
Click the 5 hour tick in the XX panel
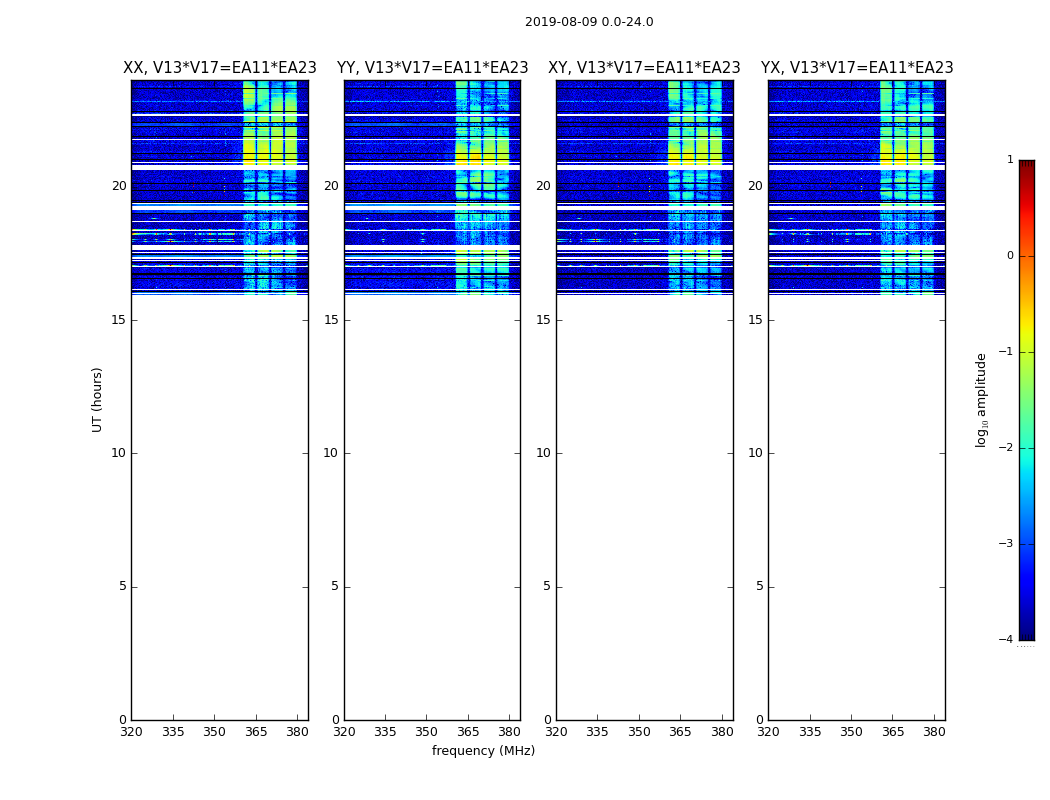pos(123,586)
